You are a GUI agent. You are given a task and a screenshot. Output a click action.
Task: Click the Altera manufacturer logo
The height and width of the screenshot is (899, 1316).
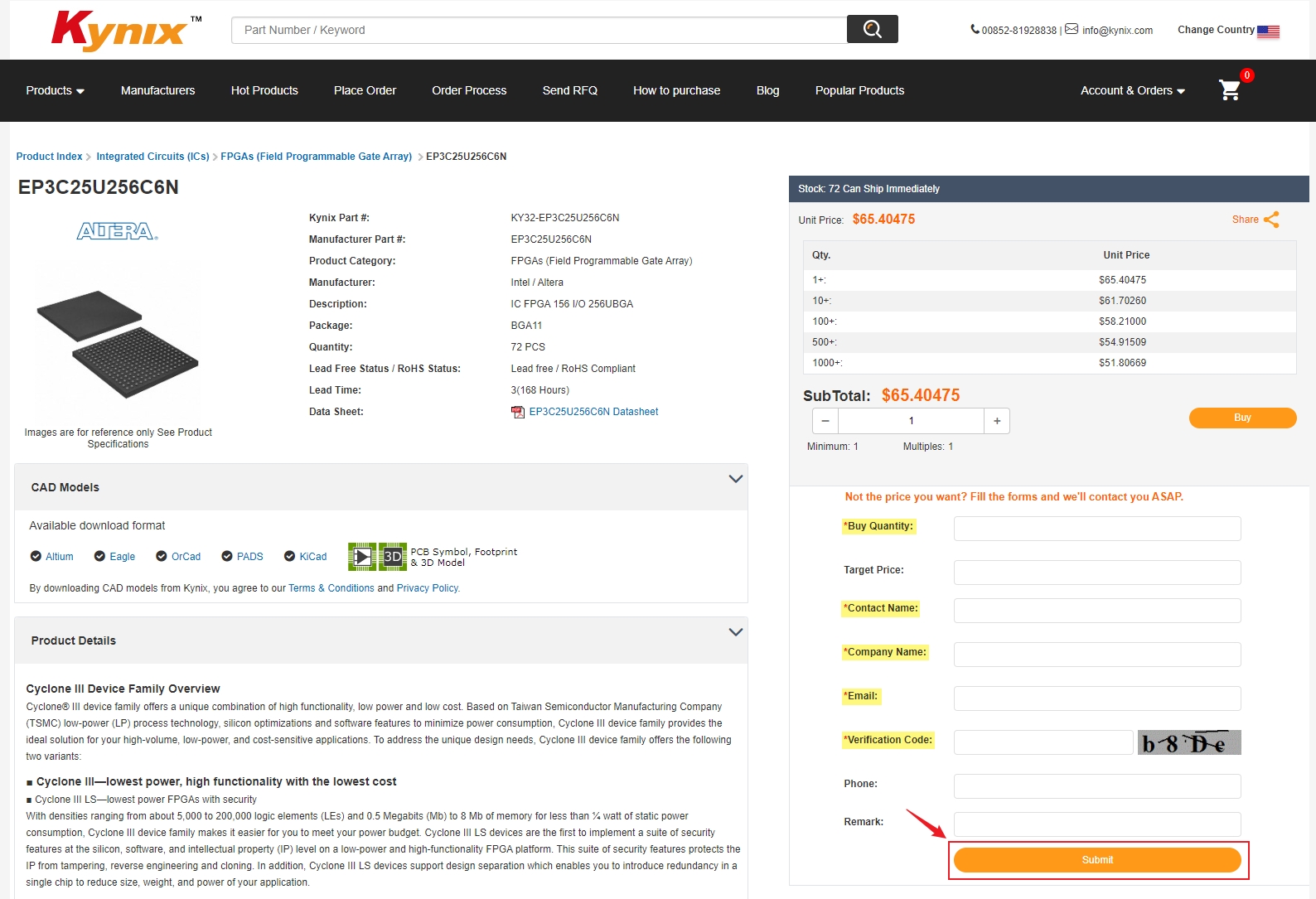[x=118, y=231]
